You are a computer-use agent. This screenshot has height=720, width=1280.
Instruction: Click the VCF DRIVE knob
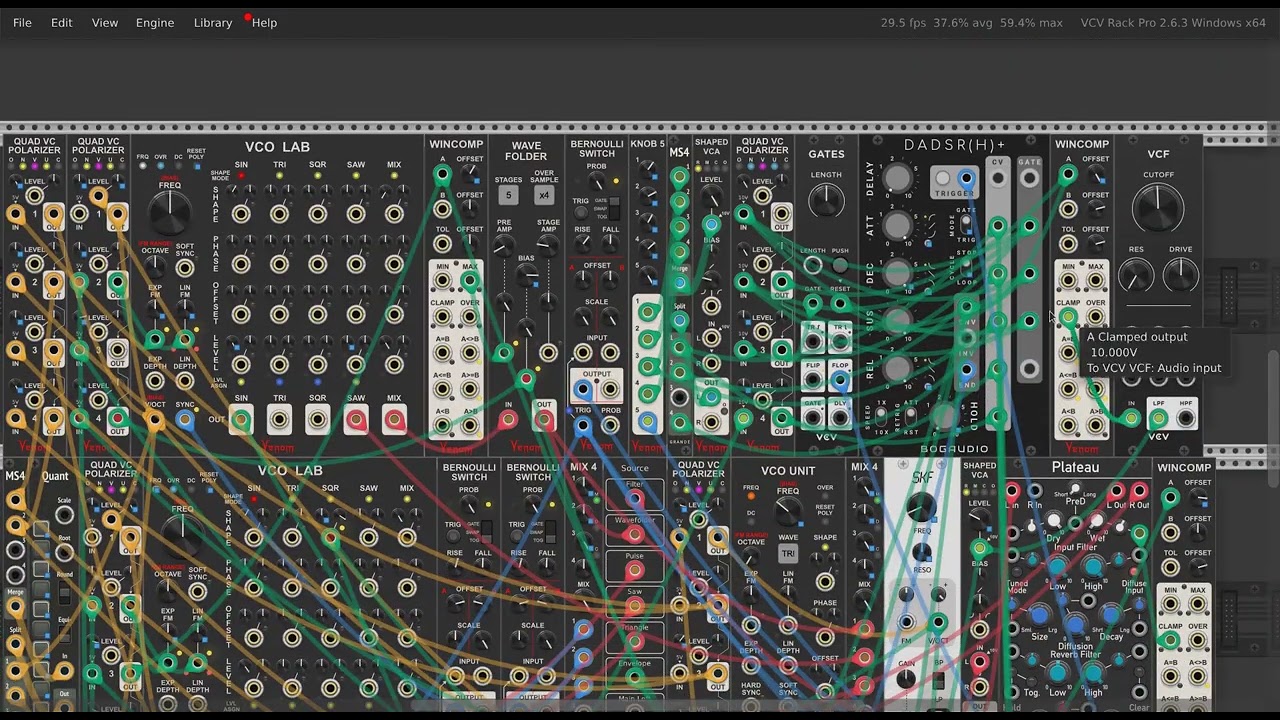tap(1181, 274)
